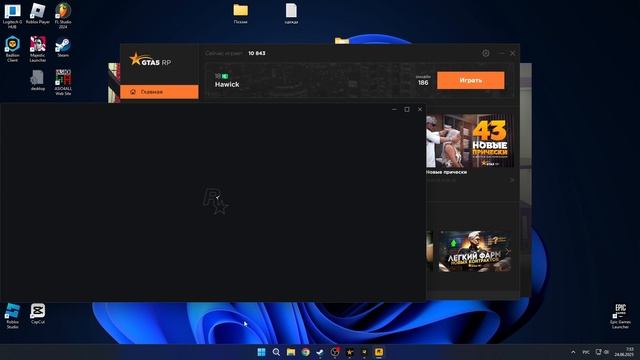Minimize the Rockstar launcher loading window

pos(394,109)
